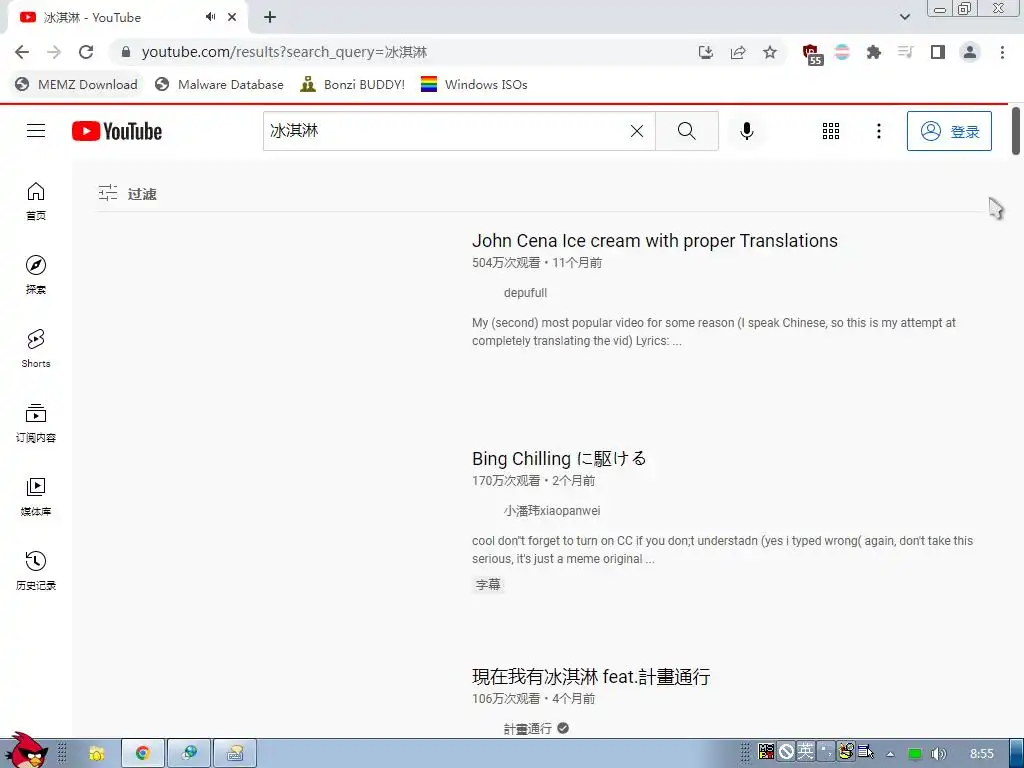Click the browser forward arrow
The height and width of the screenshot is (768, 1024).
pyautogui.click(x=54, y=52)
